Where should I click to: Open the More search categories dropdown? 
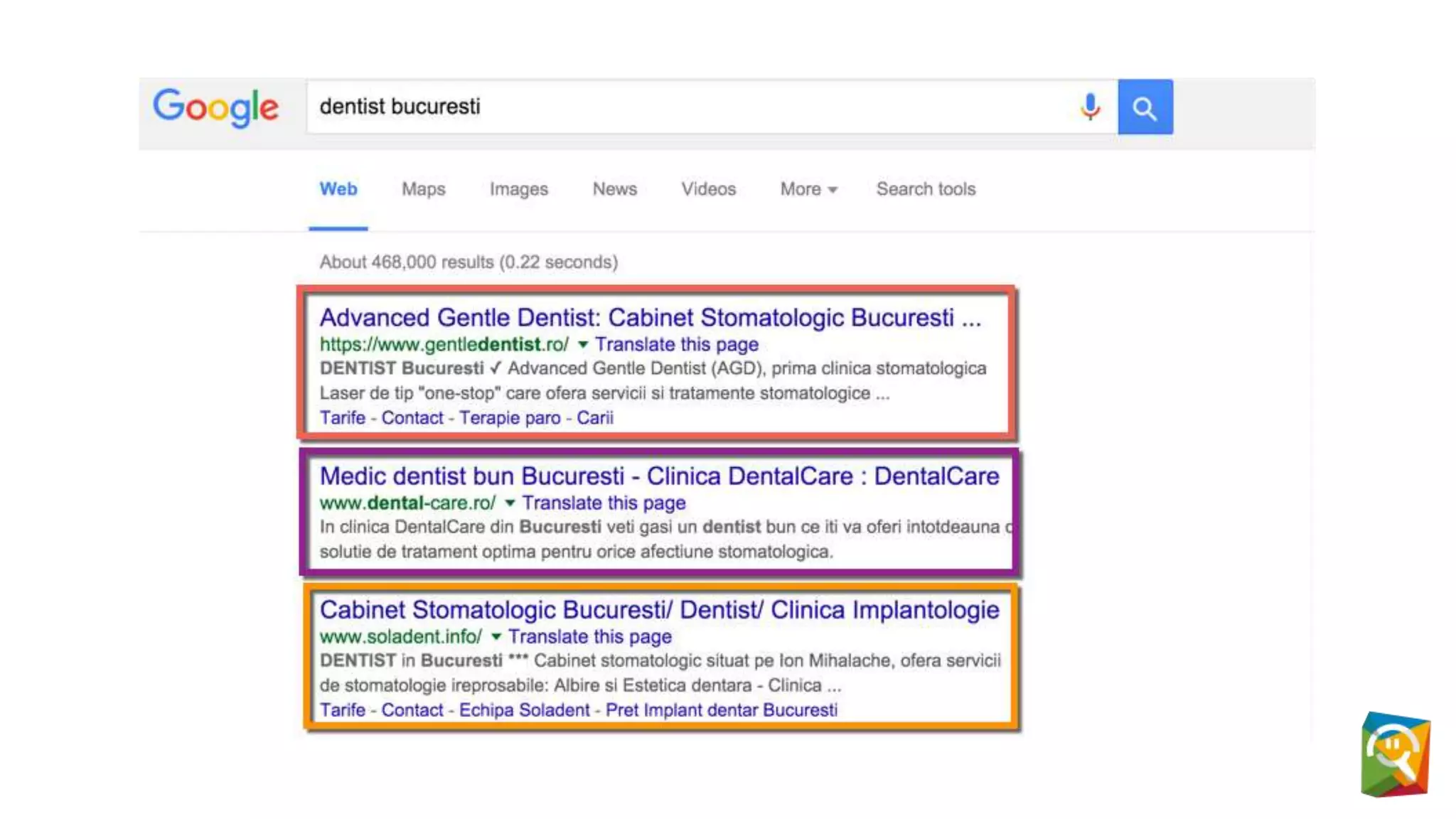click(808, 189)
